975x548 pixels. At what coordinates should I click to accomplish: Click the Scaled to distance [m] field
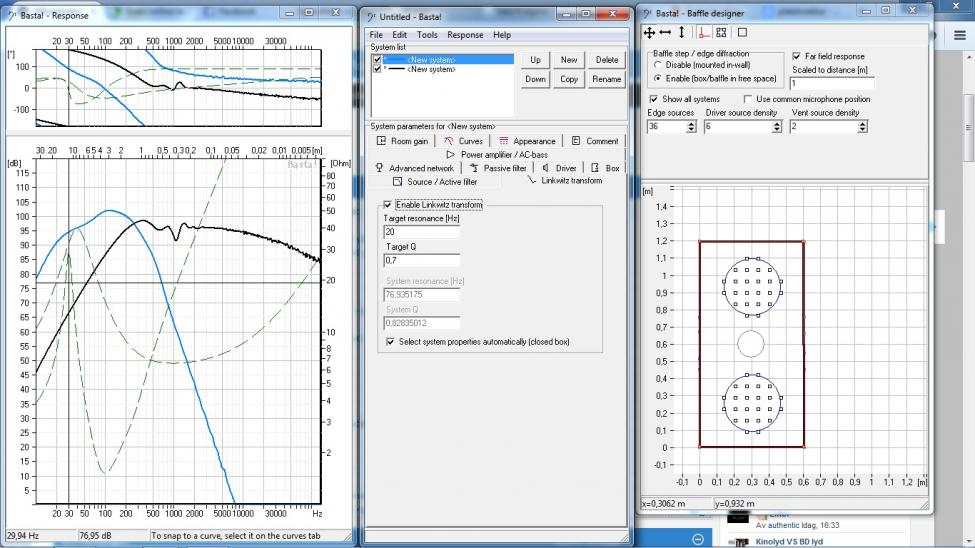[831, 83]
